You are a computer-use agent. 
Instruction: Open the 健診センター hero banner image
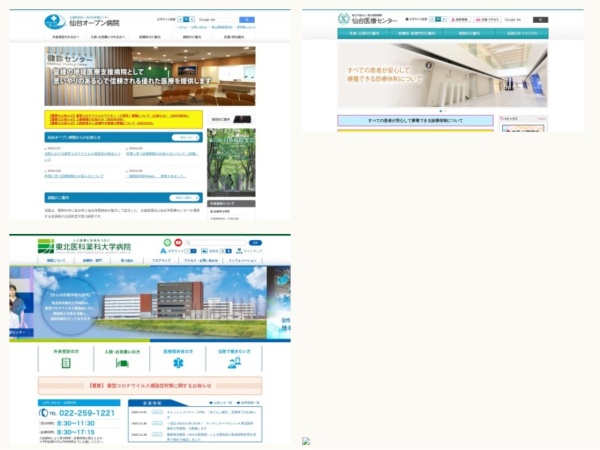click(150, 76)
